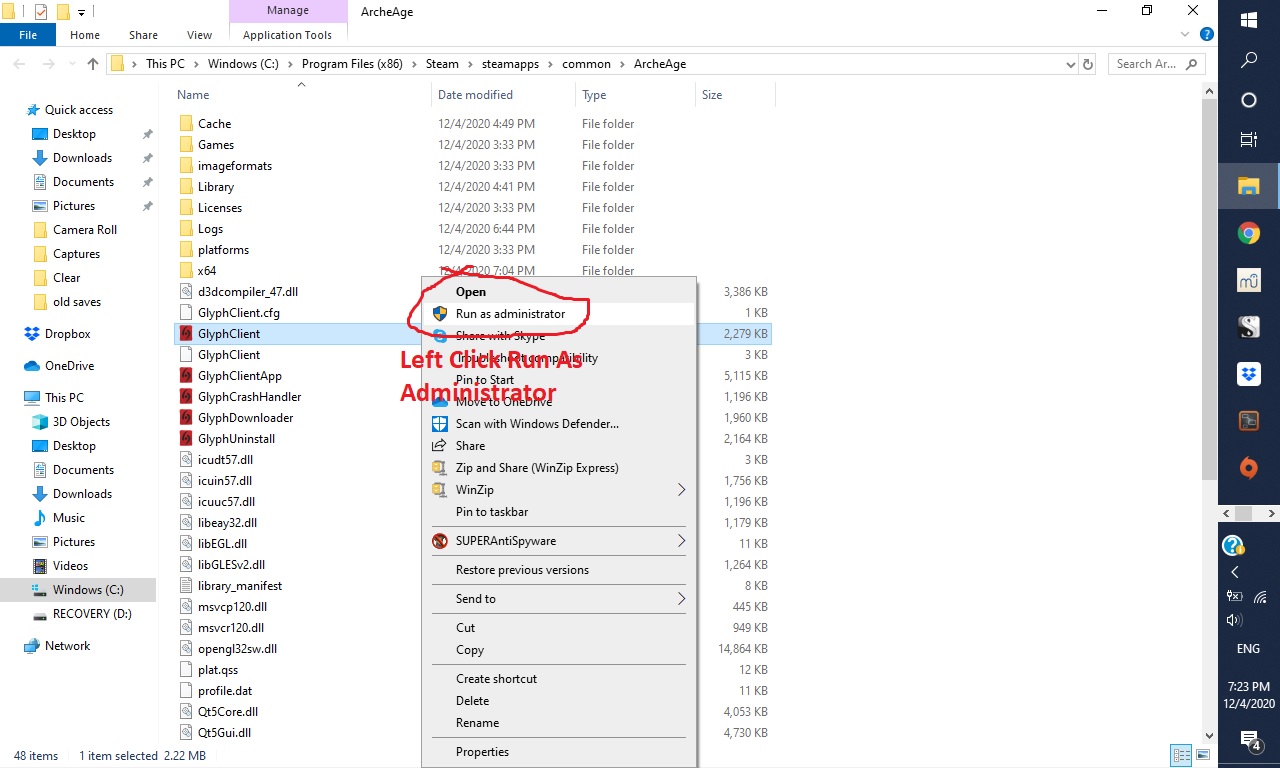Choose Run as administrator
The image size is (1280, 768).
click(x=559, y=314)
